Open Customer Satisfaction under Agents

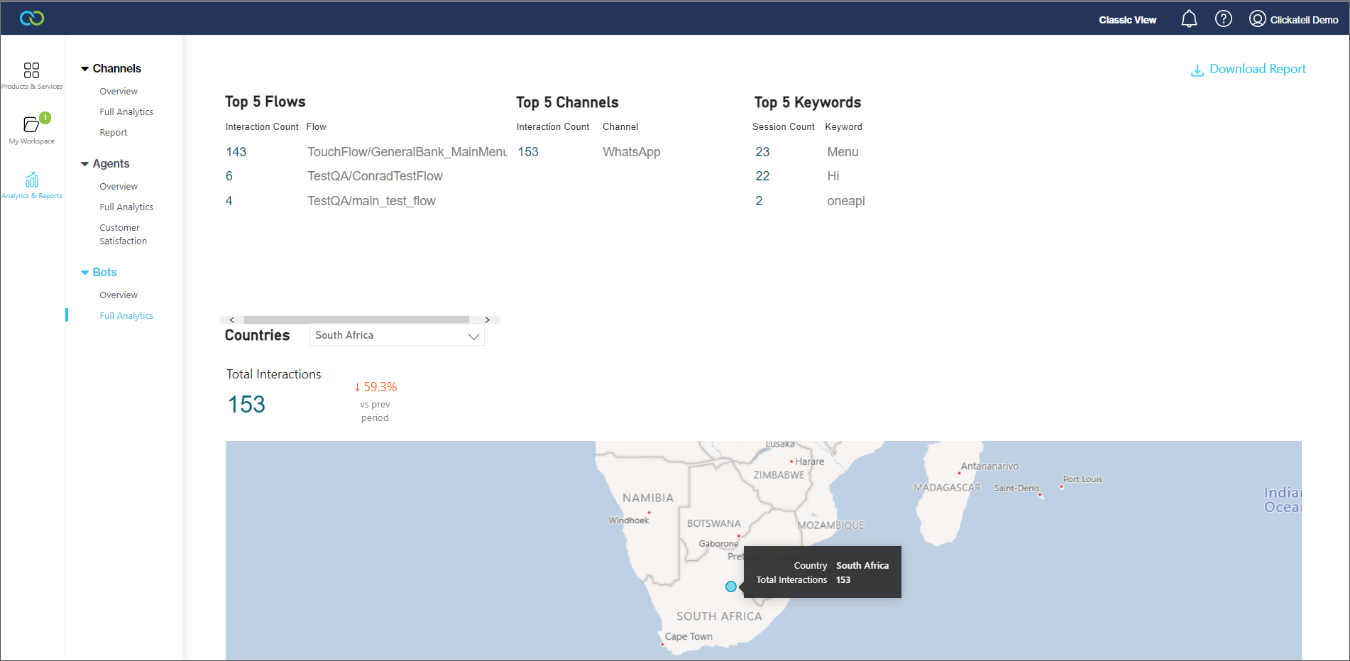coord(122,234)
